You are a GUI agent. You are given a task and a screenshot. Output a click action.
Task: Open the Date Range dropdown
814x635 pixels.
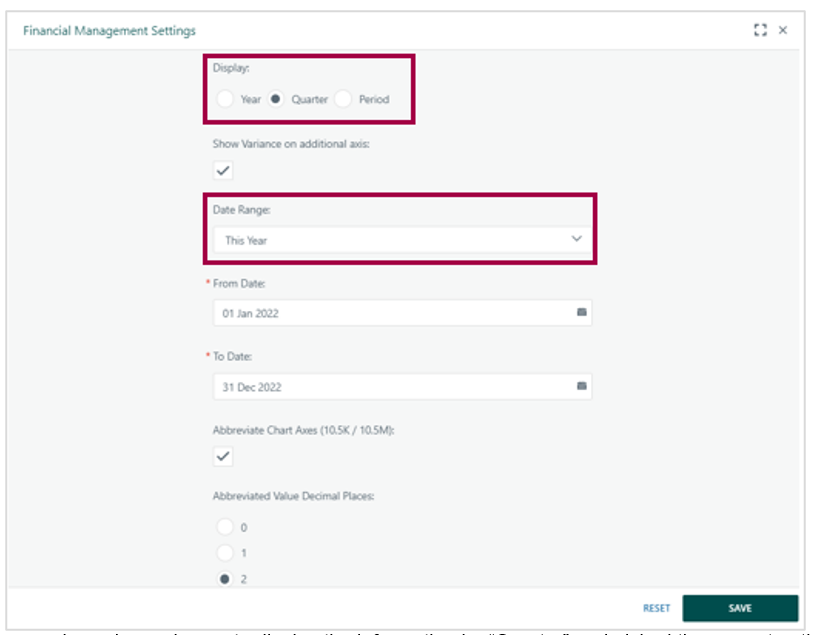(x=402, y=240)
